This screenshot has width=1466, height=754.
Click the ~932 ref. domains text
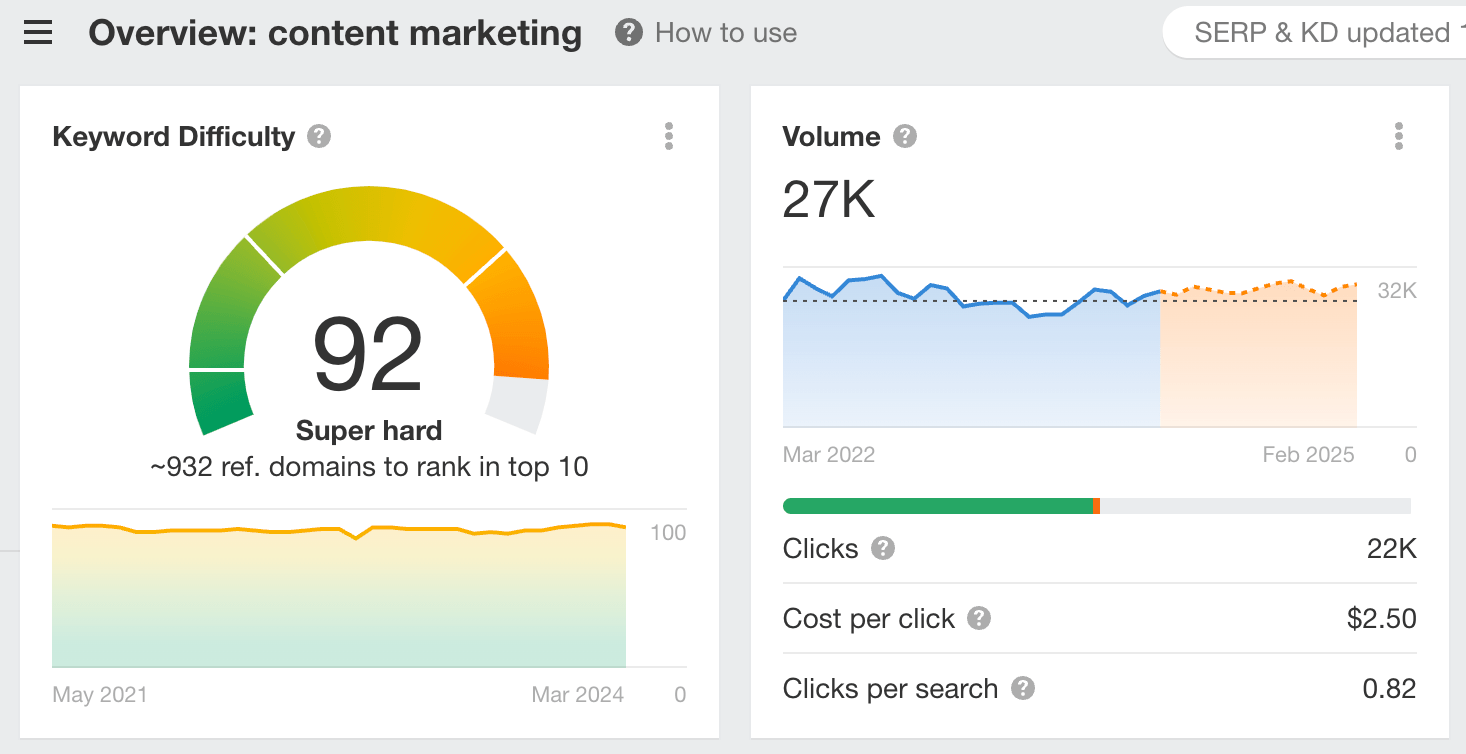tap(368, 466)
